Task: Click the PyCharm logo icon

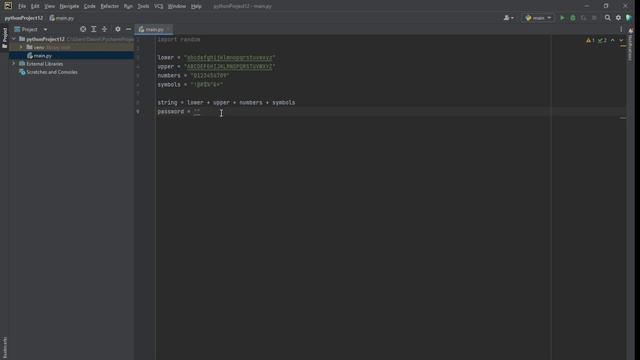Action: pyautogui.click(x=8, y=6)
